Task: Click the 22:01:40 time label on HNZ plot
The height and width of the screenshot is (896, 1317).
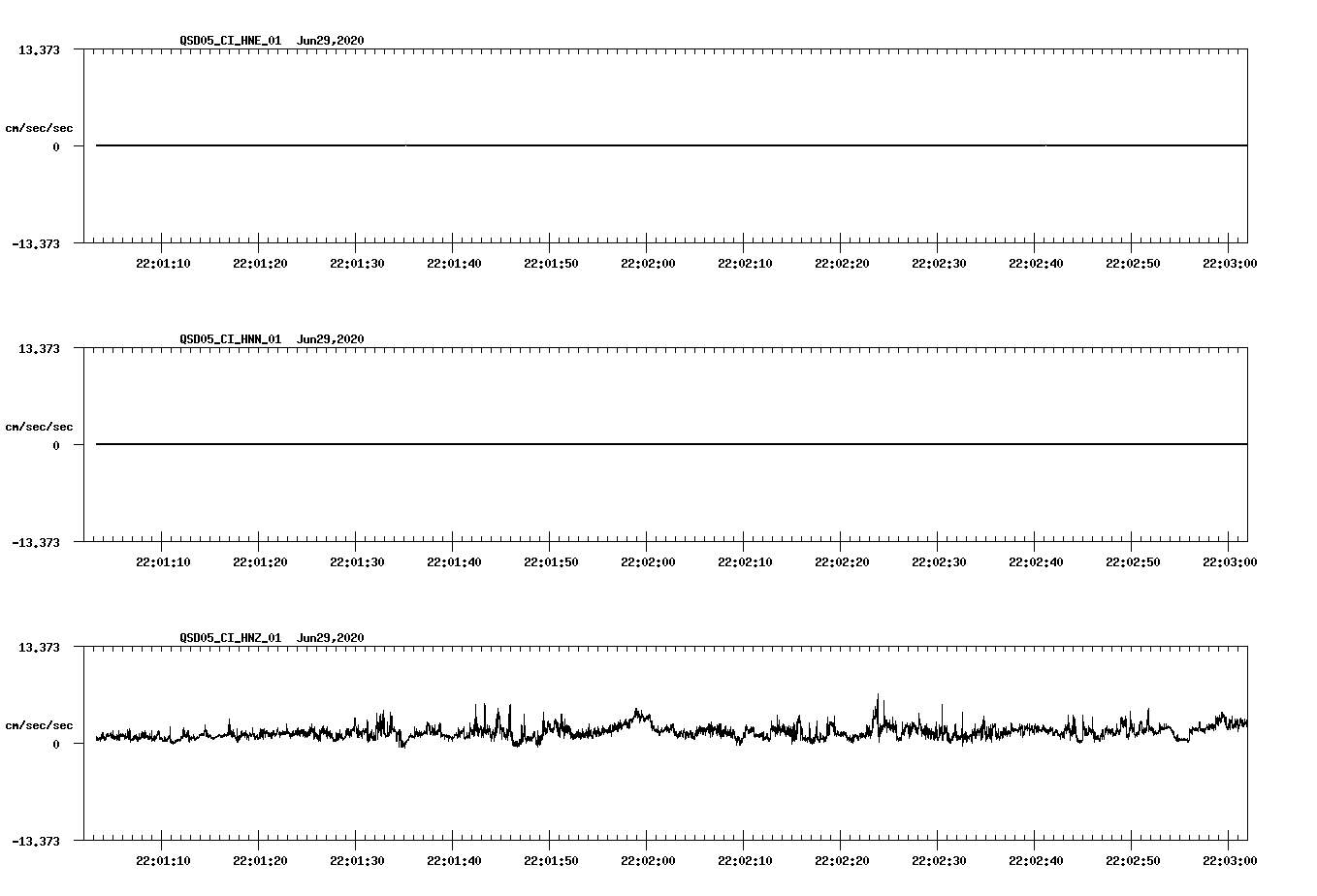Action: 454,861
